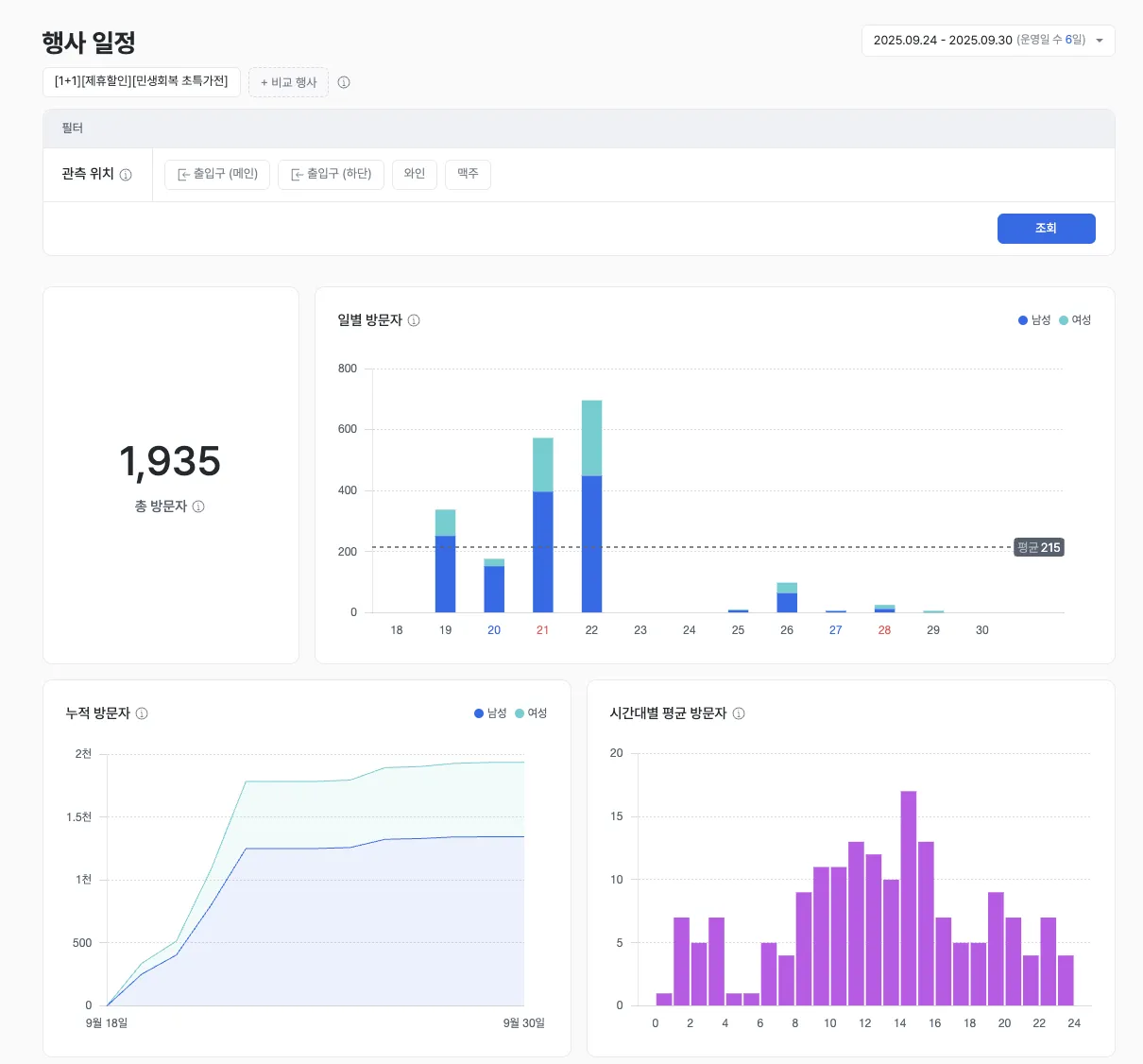Click the bar for day 22 in daily chart
Viewport: 1143px width, 1064px height.
point(591,506)
